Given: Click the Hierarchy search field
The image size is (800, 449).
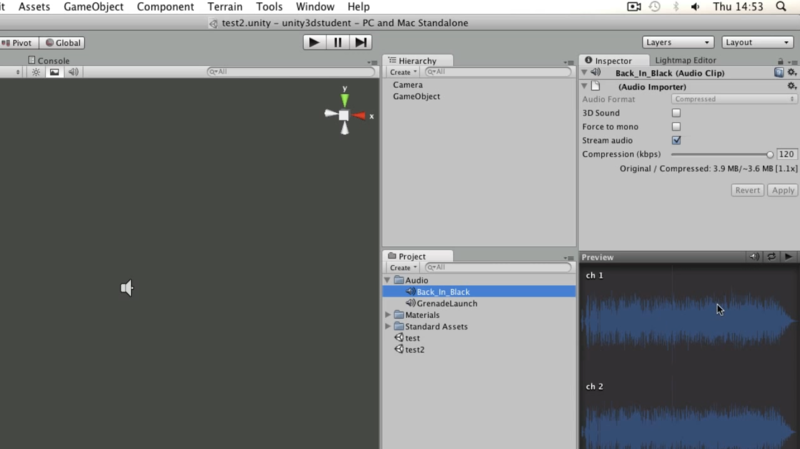Looking at the screenshot, I should tap(498, 72).
